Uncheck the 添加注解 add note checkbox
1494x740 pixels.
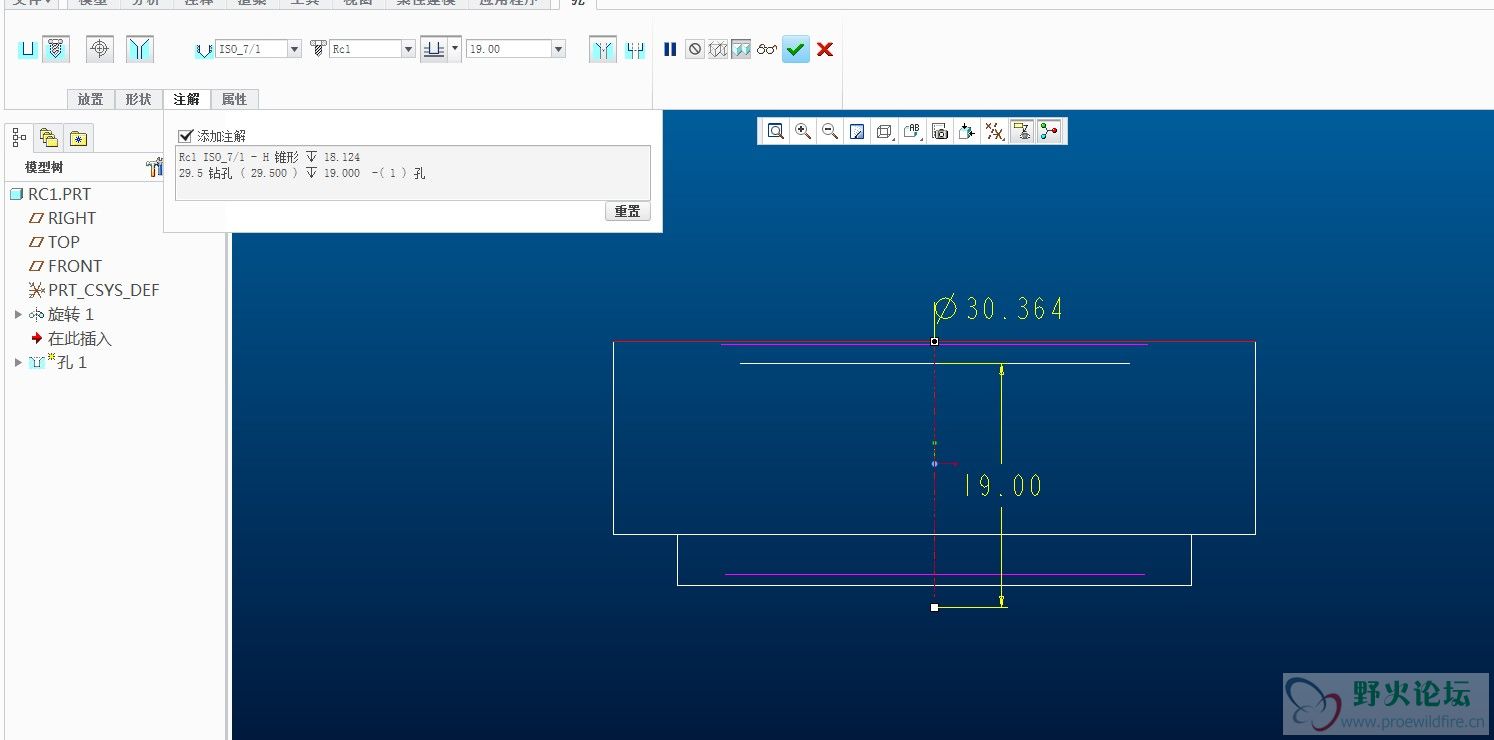click(185, 136)
